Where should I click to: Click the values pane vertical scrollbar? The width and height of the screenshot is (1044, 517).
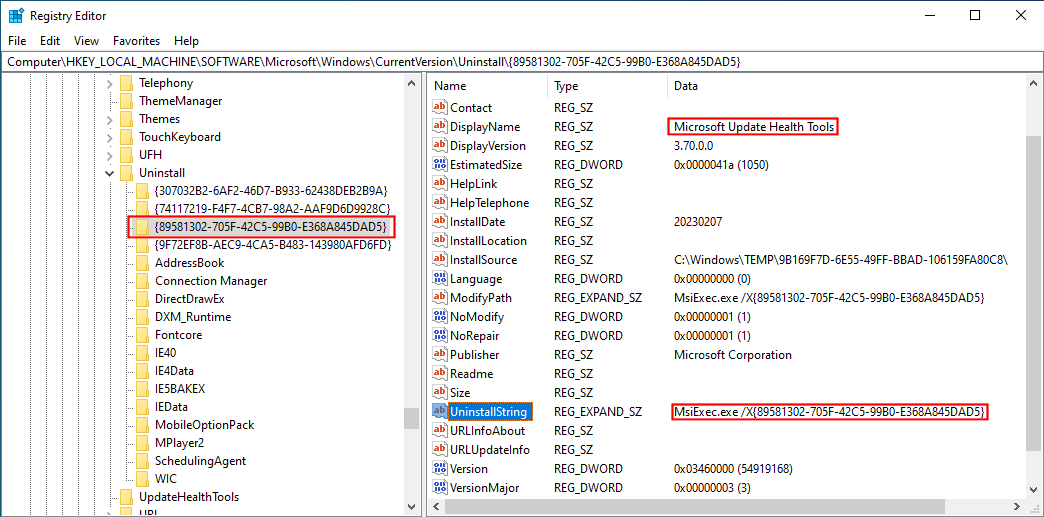tap(1035, 300)
